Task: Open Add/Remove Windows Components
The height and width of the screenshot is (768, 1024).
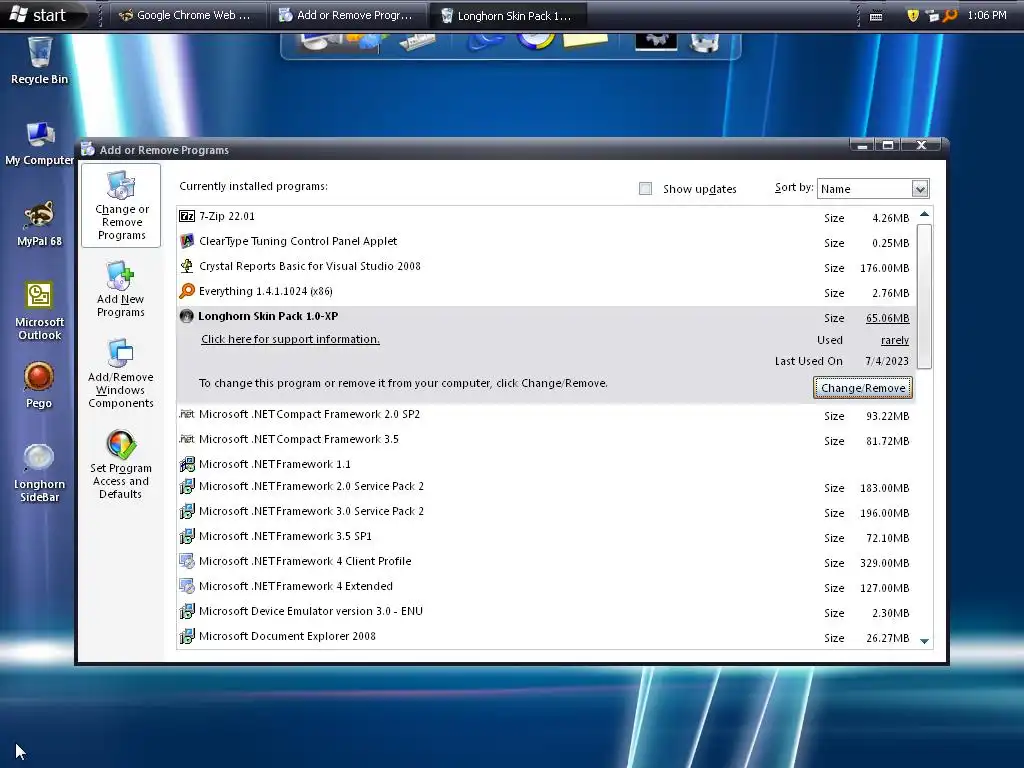Action: [x=121, y=374]
